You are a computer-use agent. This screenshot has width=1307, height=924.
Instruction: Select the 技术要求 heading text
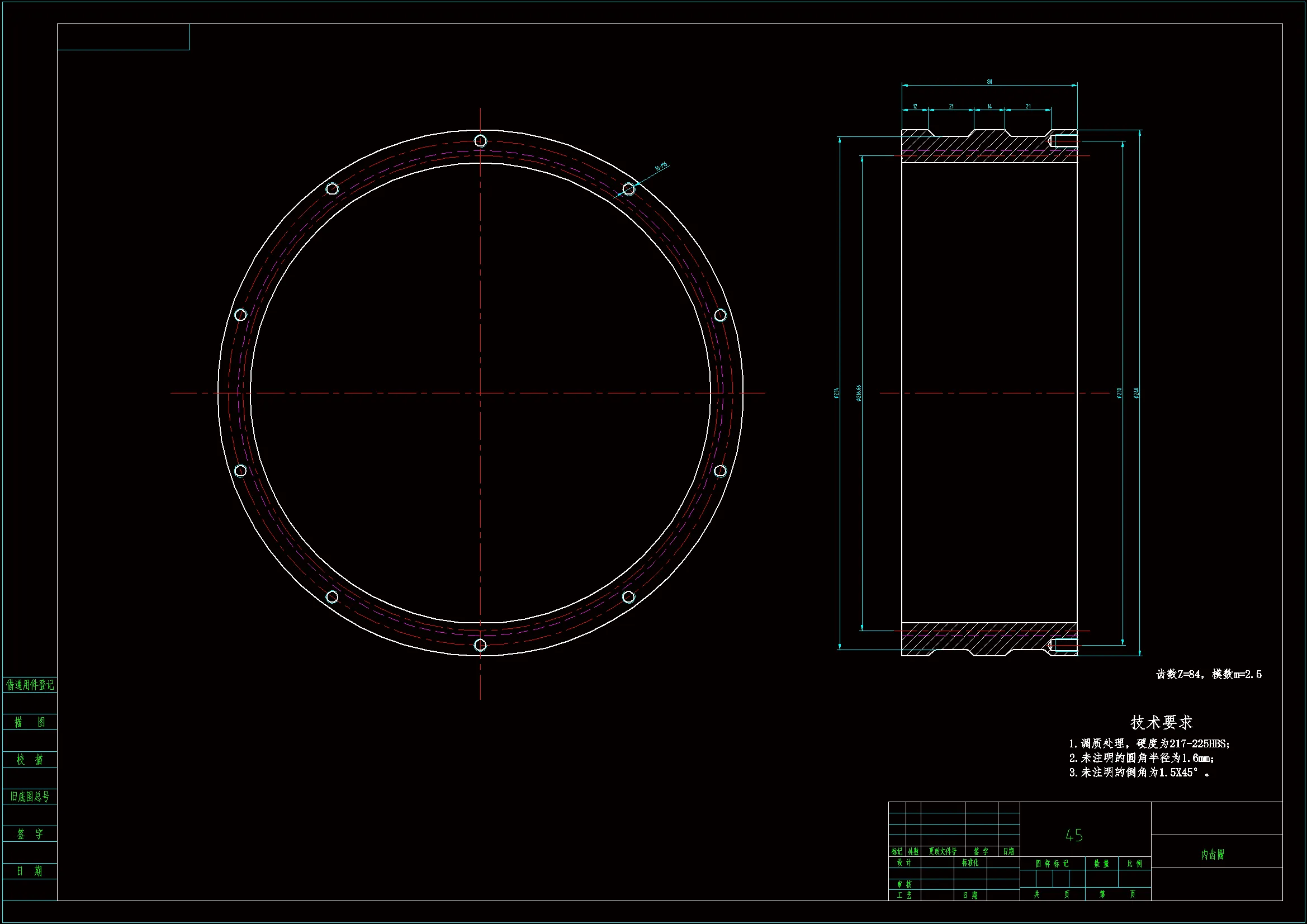[x=1161, y=722]
